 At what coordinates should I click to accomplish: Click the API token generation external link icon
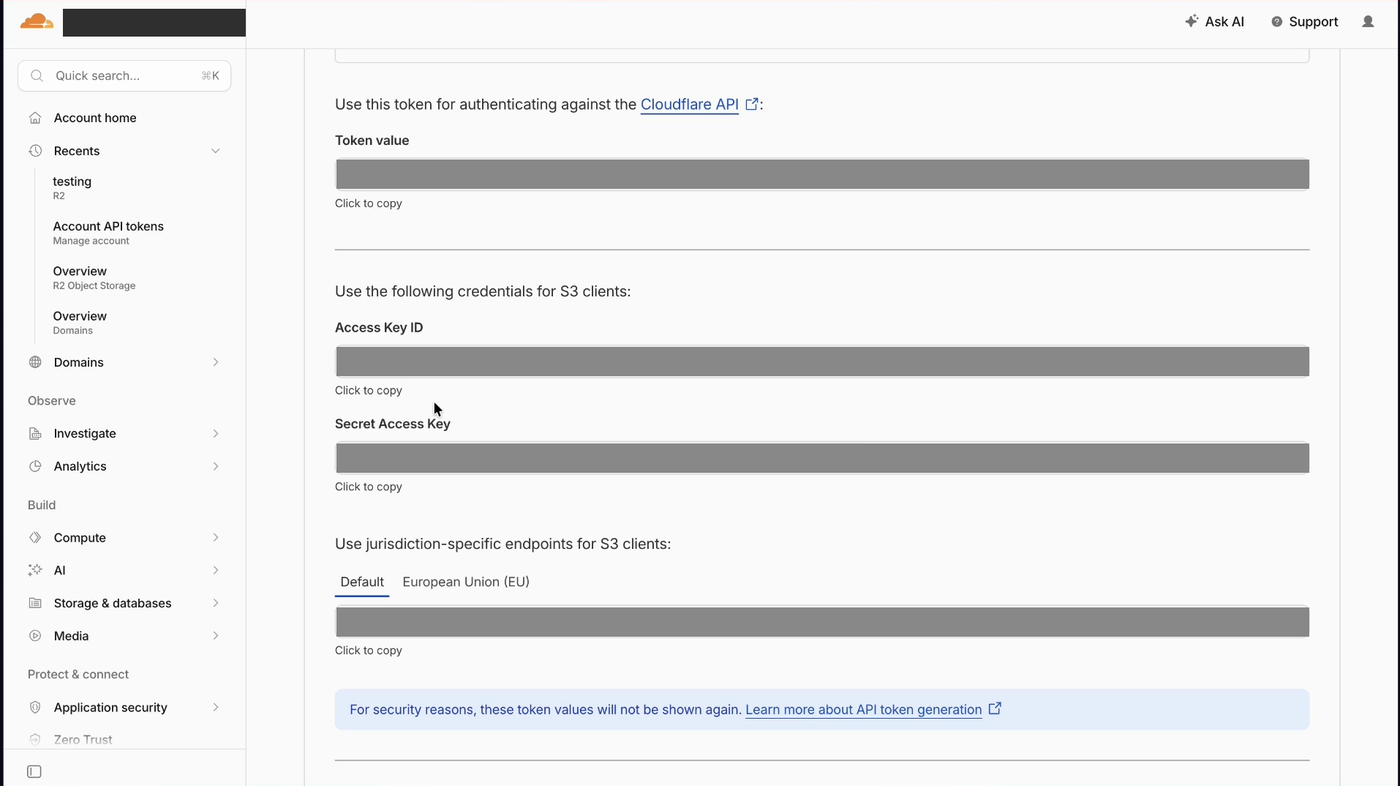click(x=995, y=708)
